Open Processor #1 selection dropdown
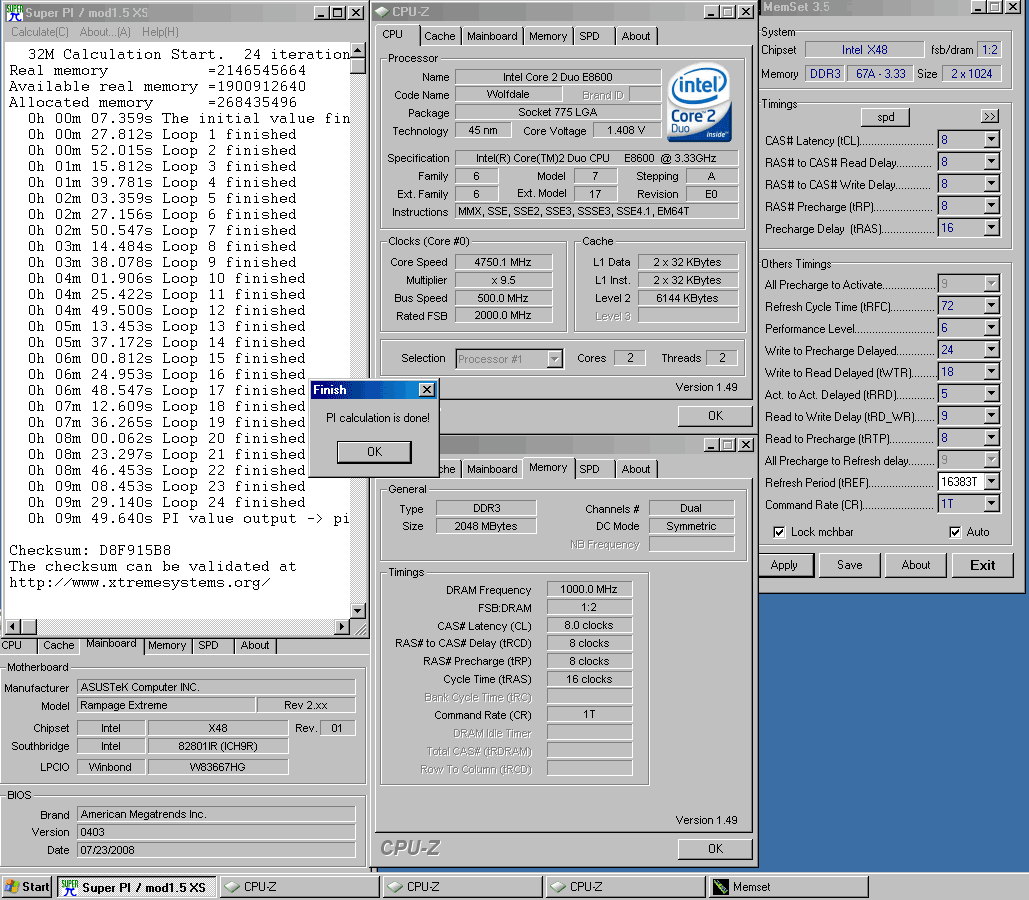 pyautogui.click(x=555, y=358)
